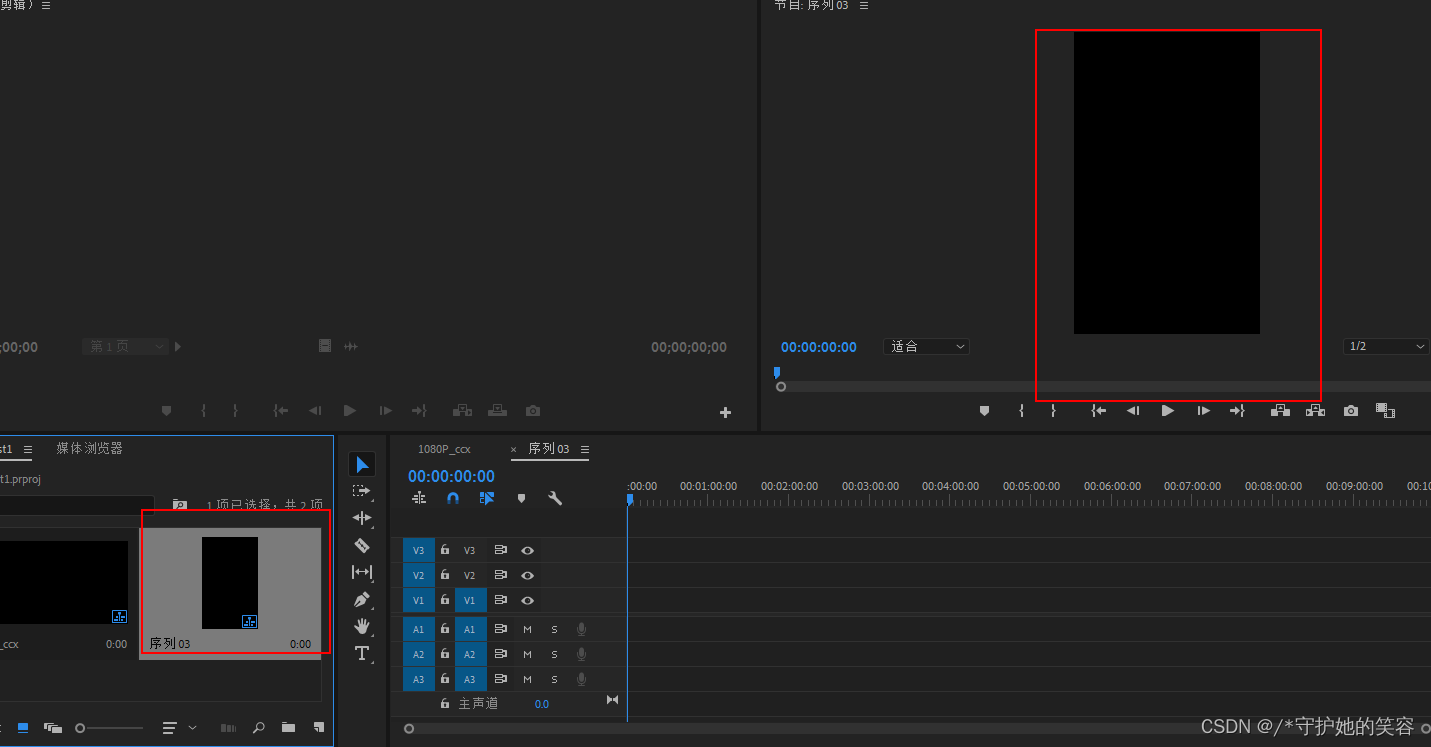This screenshot has height=747, width=1431.
Task: Click the nest sequence insert icon in timeline
Action: [x=419, y=498]
